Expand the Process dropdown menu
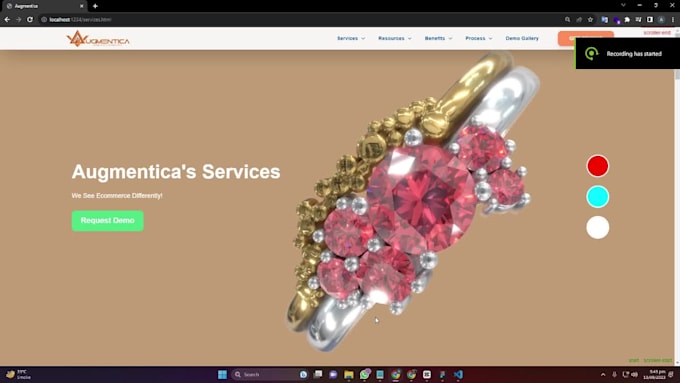Viewport: 680px width, 383px height. point(479,38)
